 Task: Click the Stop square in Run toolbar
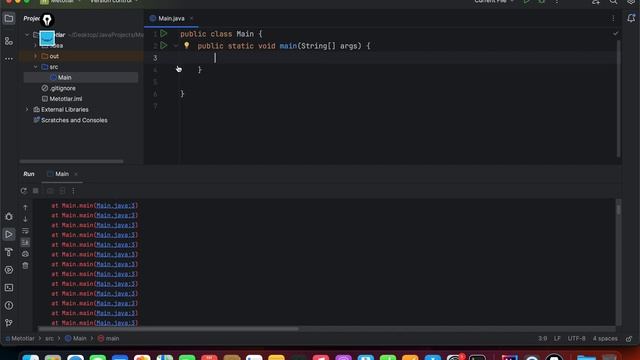[x=36, y=191]
